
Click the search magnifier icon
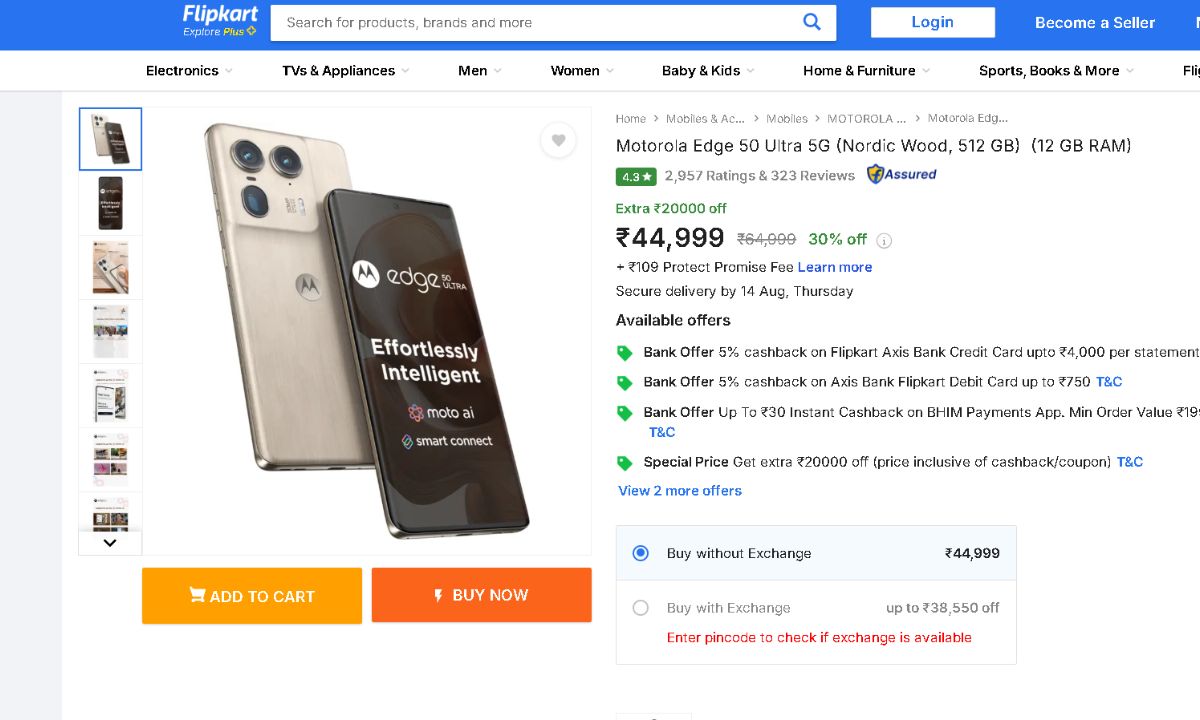811,22
